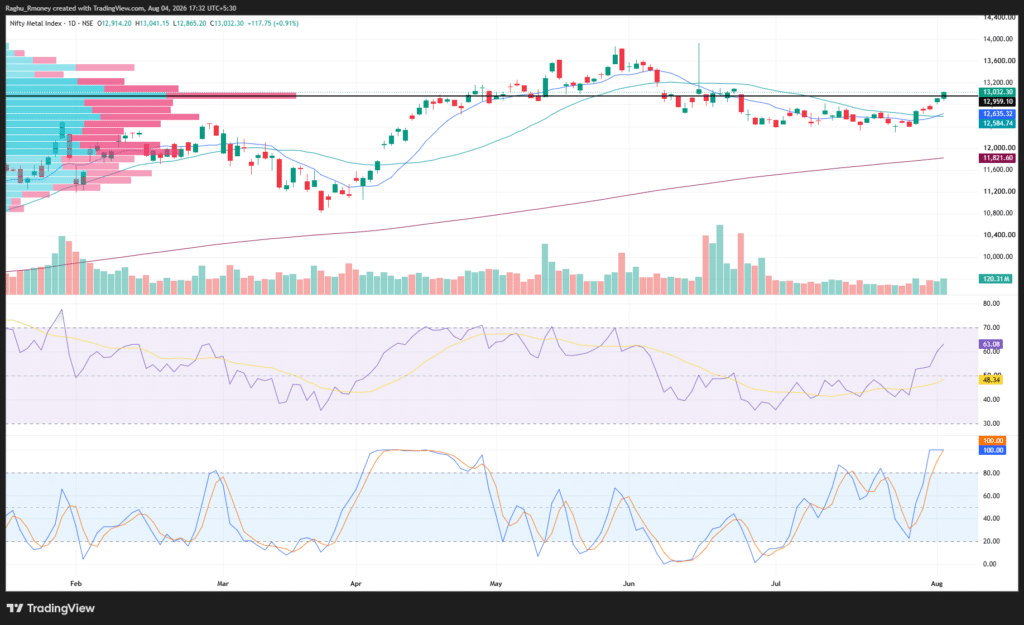Click the '13,600.00' price axis label
Viewport: 1024px width, 625px height.
(999, 61)
